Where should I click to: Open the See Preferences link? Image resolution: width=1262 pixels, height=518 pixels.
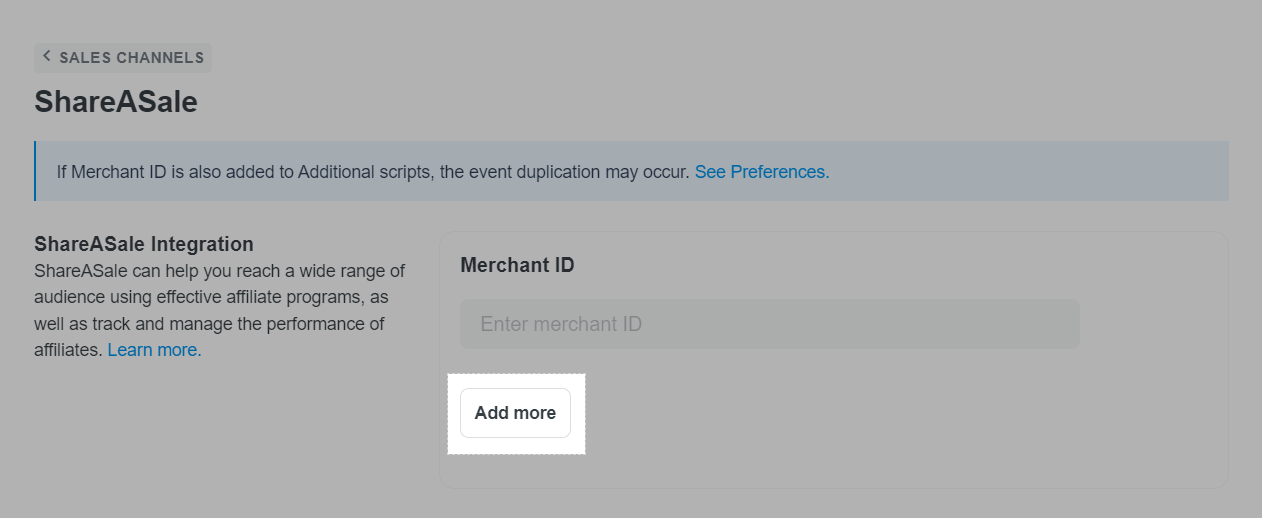pyautogui.click(x=762, y=172)
